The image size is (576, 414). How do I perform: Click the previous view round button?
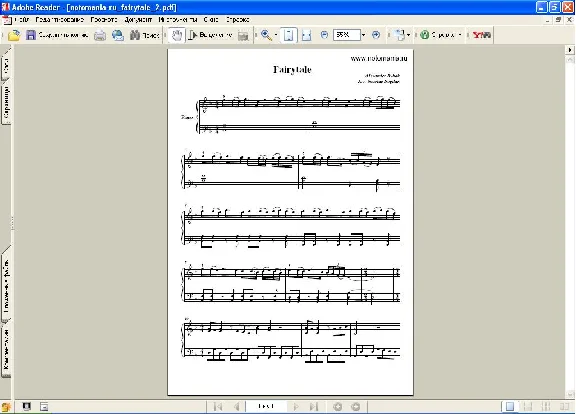click(x=338, y=406)
